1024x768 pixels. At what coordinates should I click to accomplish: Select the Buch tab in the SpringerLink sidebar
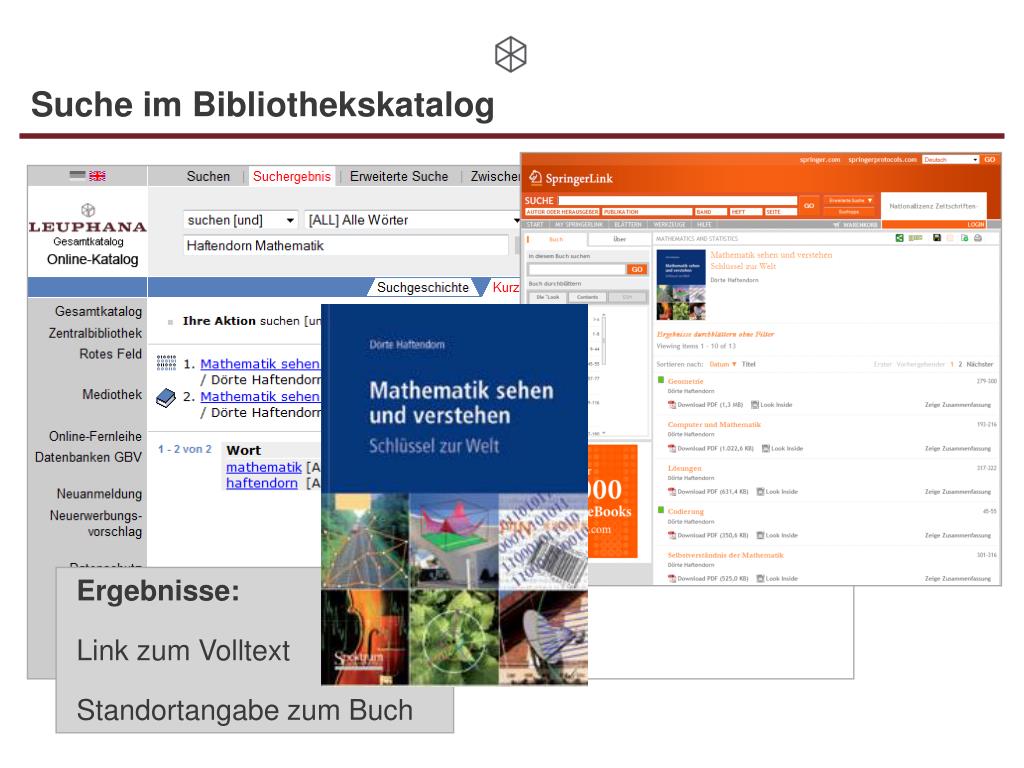click(x=556, y=240)
